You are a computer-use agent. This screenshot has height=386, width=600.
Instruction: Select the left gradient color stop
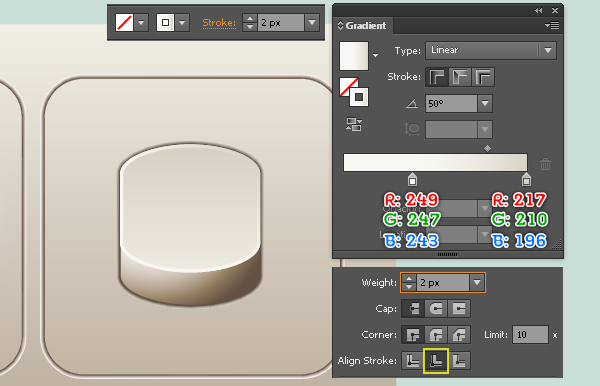[x=412, y=179]
